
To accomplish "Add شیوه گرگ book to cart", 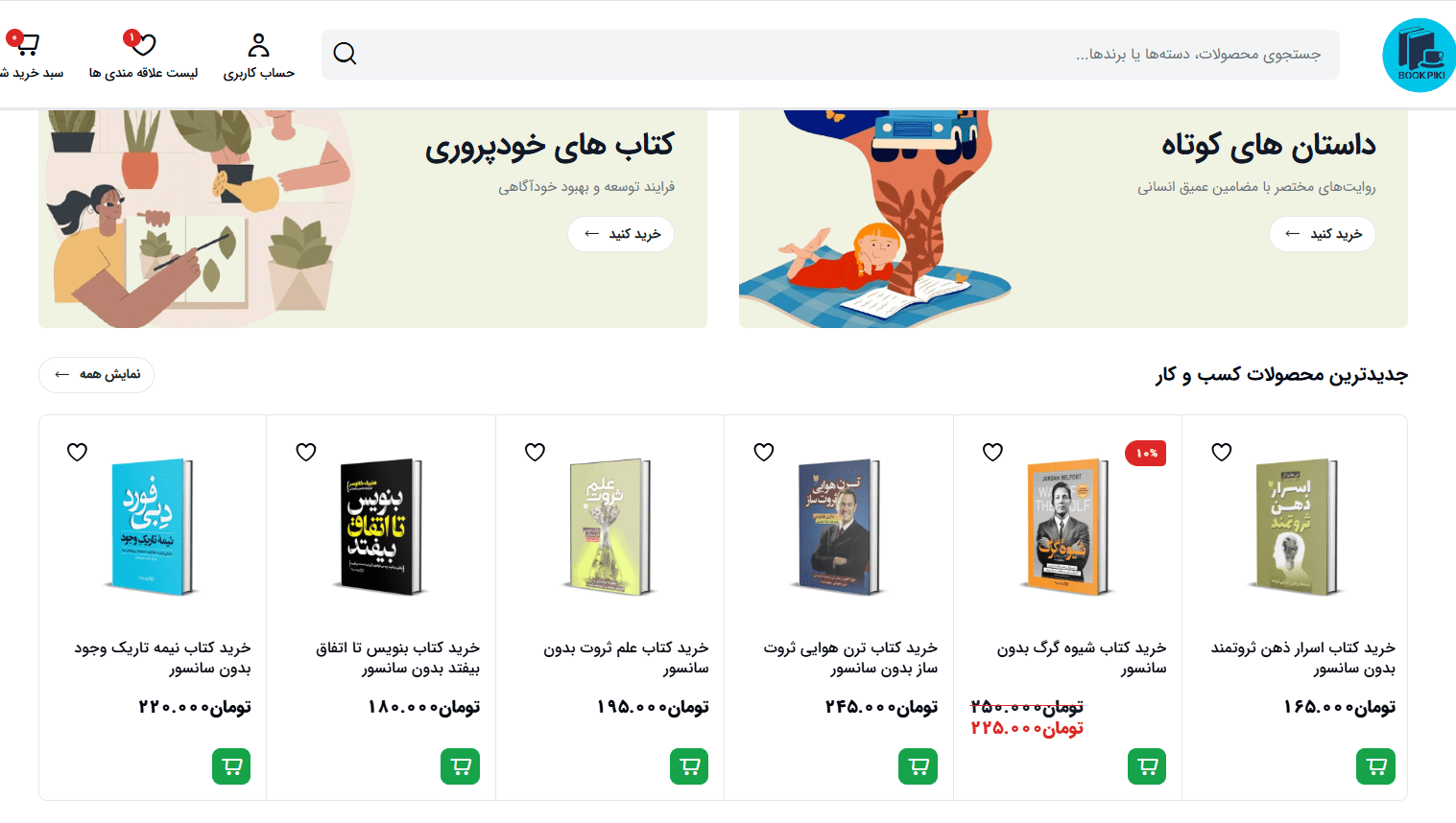I will click(x=1147, y=766).
